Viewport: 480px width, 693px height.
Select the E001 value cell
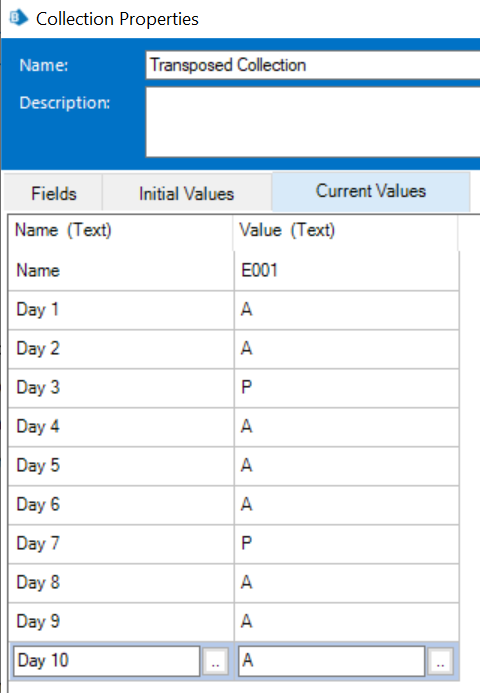(347, 270)
